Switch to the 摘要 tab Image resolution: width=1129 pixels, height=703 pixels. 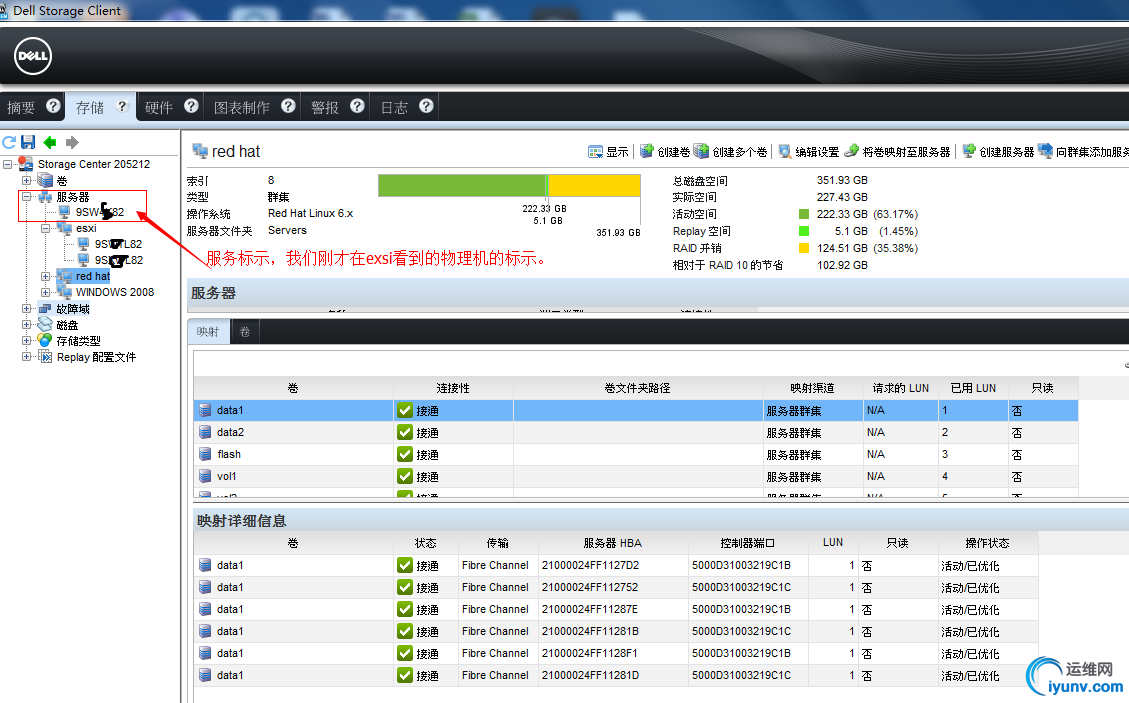(x=21, y=107)
